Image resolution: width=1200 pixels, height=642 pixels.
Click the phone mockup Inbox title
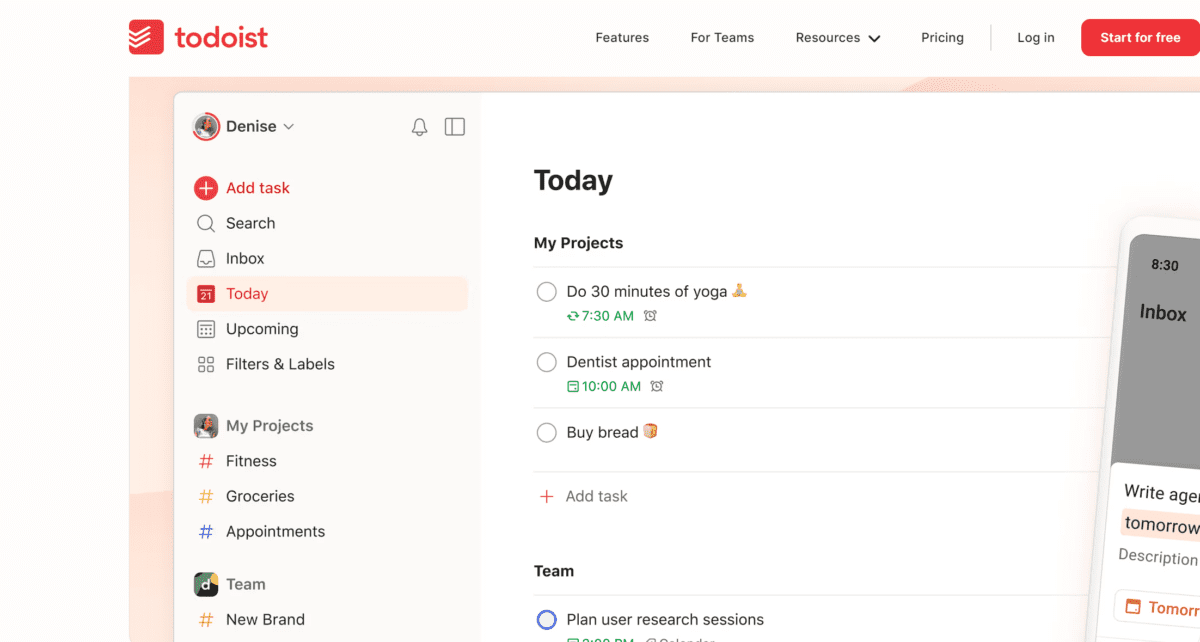(1163, 313)
